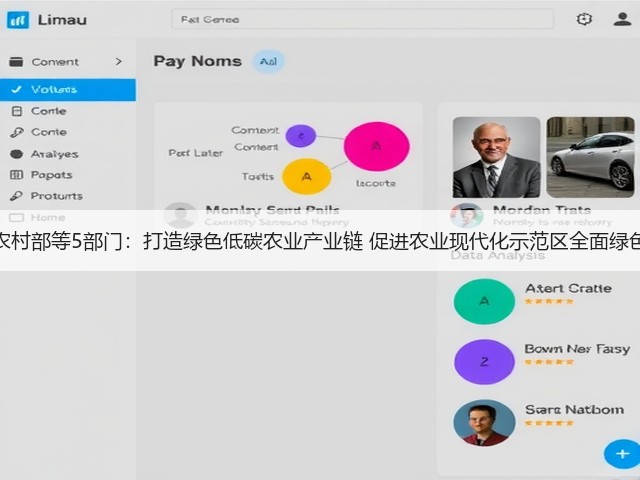Screen dimensions: 640x480
Task: Open Papots in the sidebar
Action: pyautogui.click(x=51, y=175)
